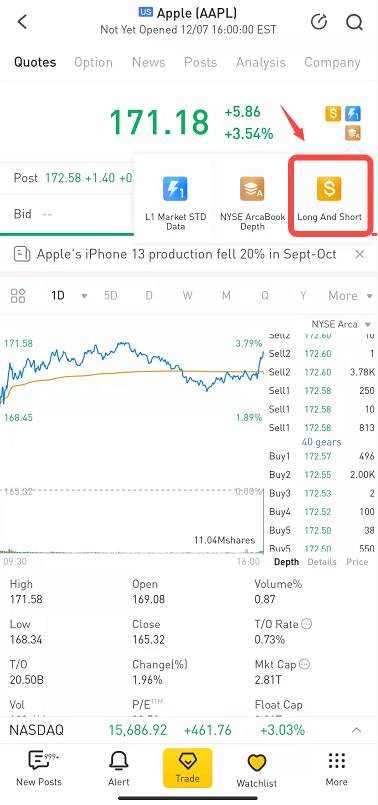Screen dimensions: 378x805
Task: Tap the yellow Trade button
Action: pyautogui.click(x=187, y=768)
